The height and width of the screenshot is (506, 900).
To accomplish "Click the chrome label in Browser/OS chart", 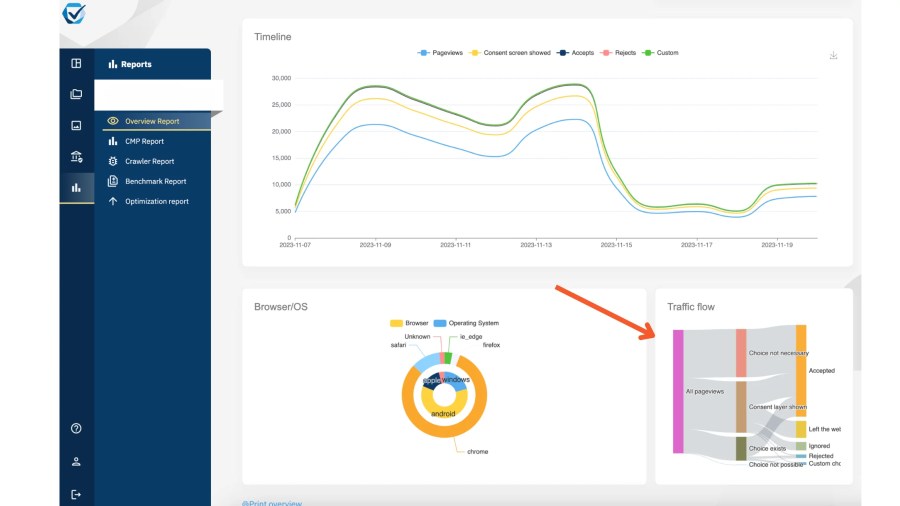I will pos(478,451).
